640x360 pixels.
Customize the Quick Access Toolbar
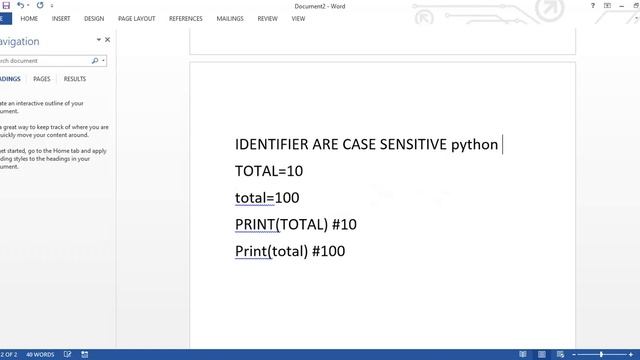pos(52,6)
